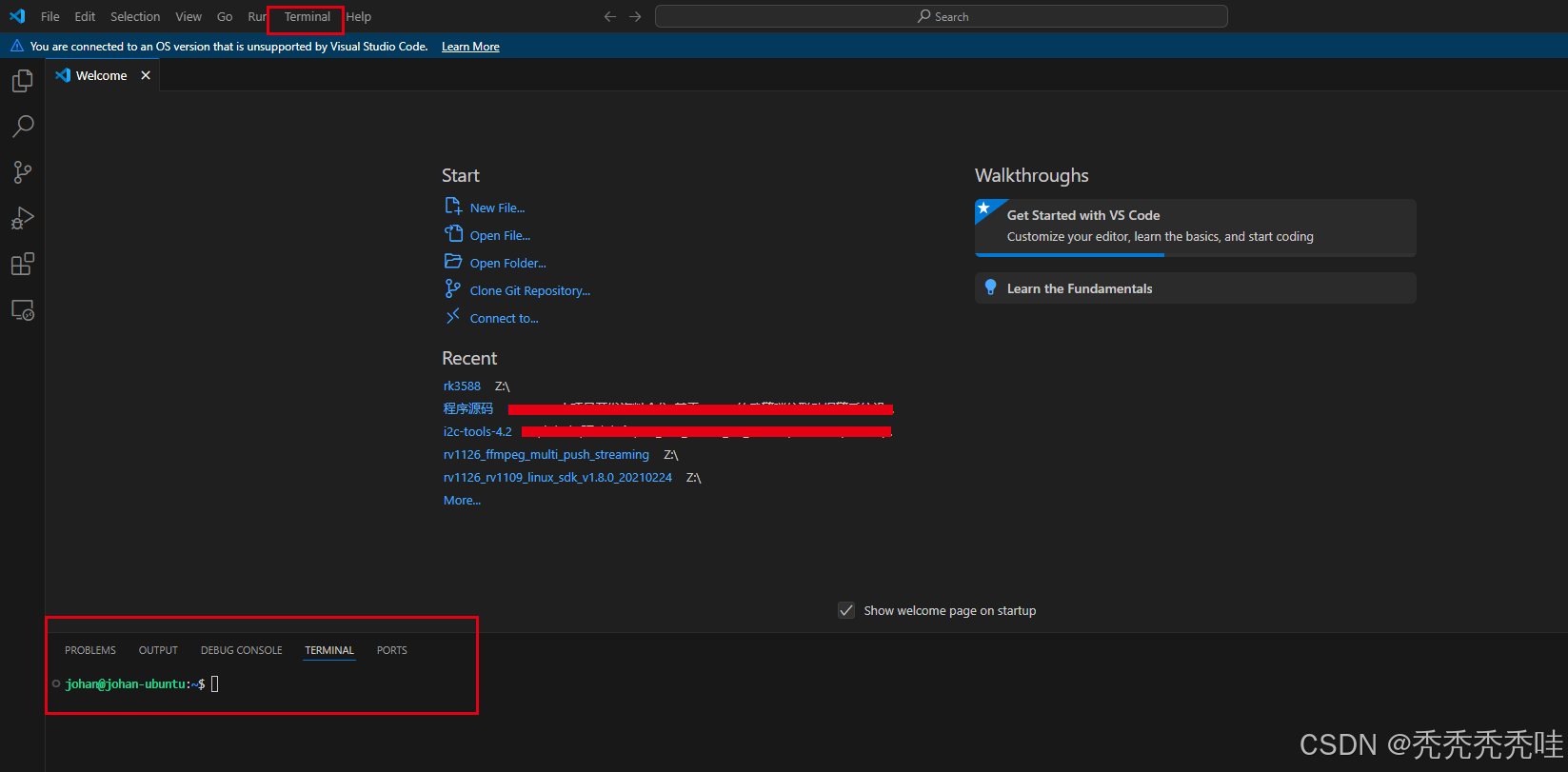Click the VS Code logo in title bar
Image resolution: width=1568 pixels, height=772 pixels.
click(17, 16)
